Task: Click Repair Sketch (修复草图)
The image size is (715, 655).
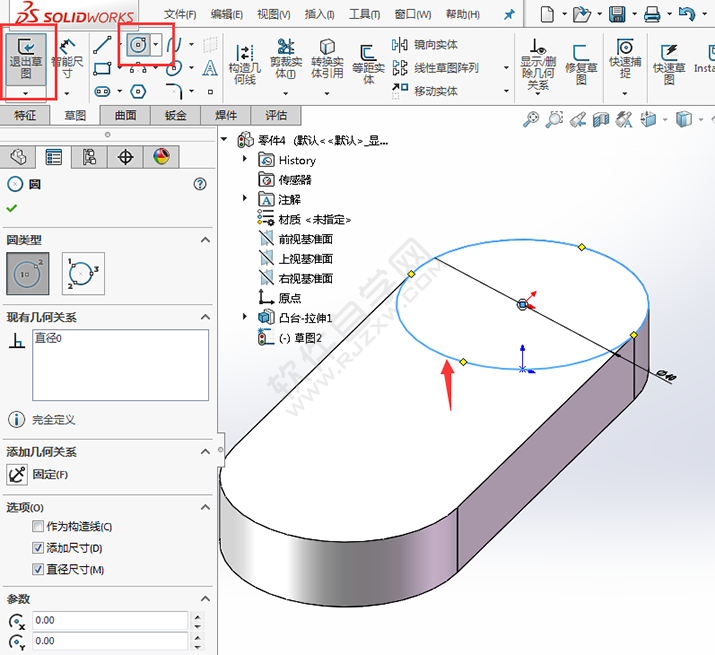Action: point(581,64)
